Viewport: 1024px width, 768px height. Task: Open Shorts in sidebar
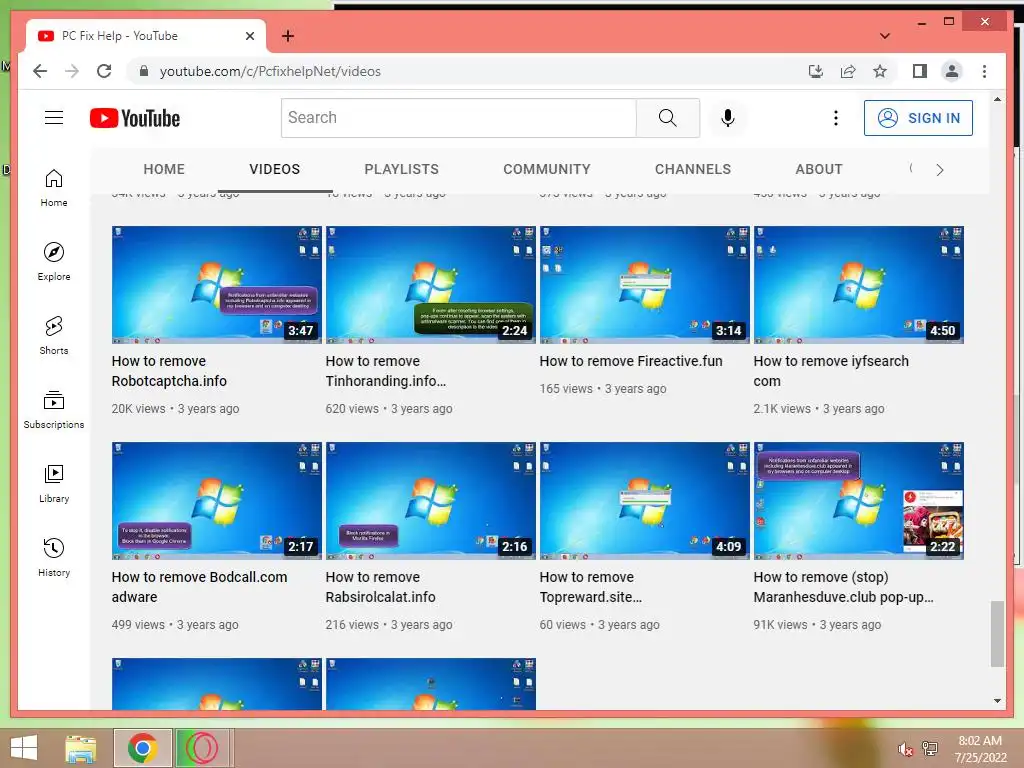pos(54,336)
